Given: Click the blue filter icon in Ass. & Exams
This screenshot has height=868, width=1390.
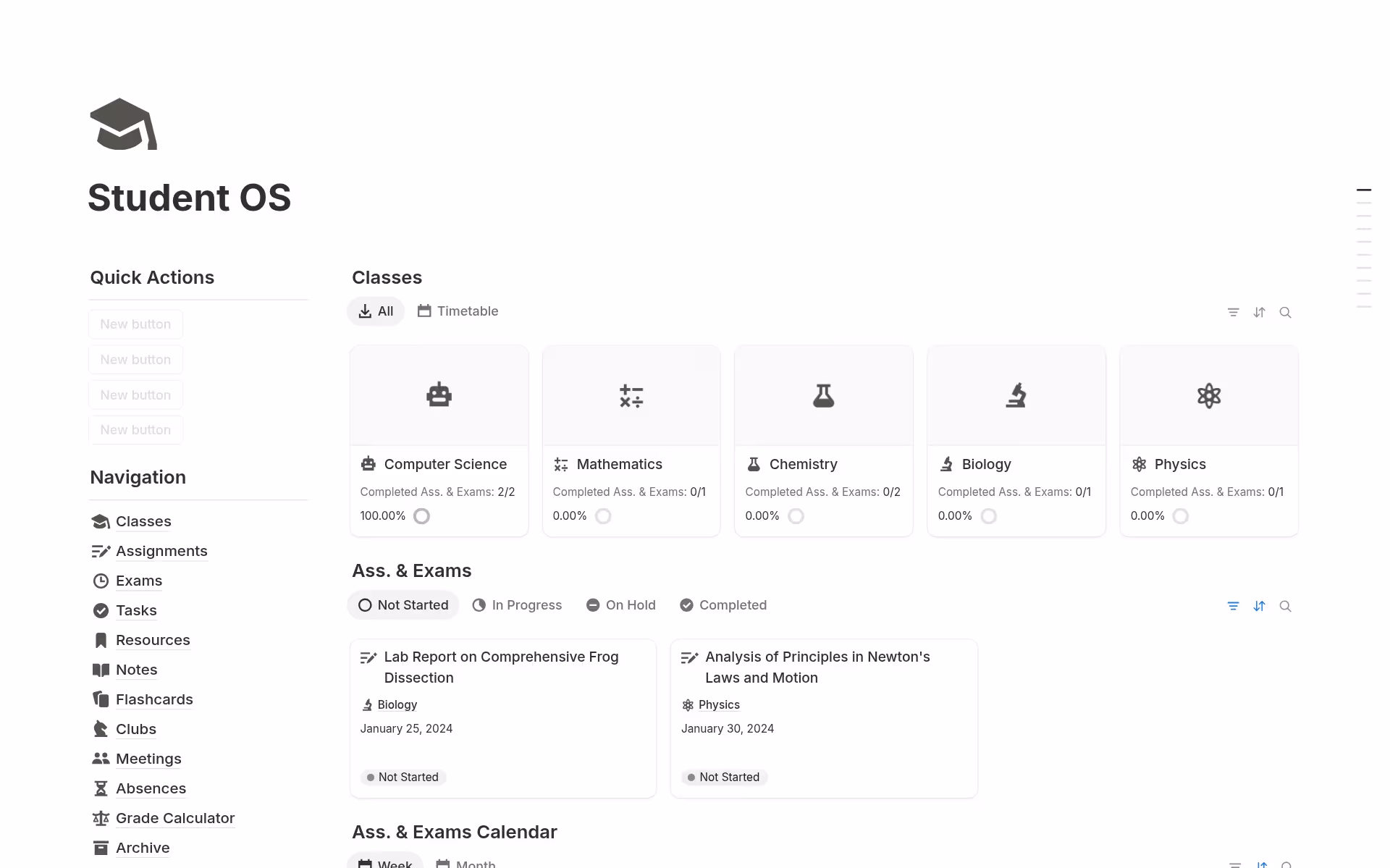Looking at the screenshot, I should 1233,606.
